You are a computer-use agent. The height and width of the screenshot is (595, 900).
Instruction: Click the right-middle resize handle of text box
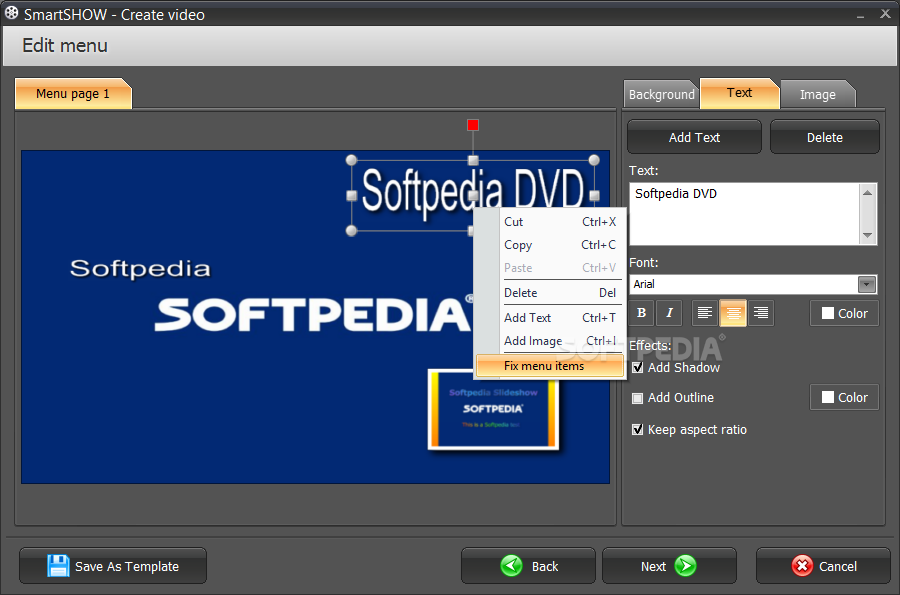595,196
